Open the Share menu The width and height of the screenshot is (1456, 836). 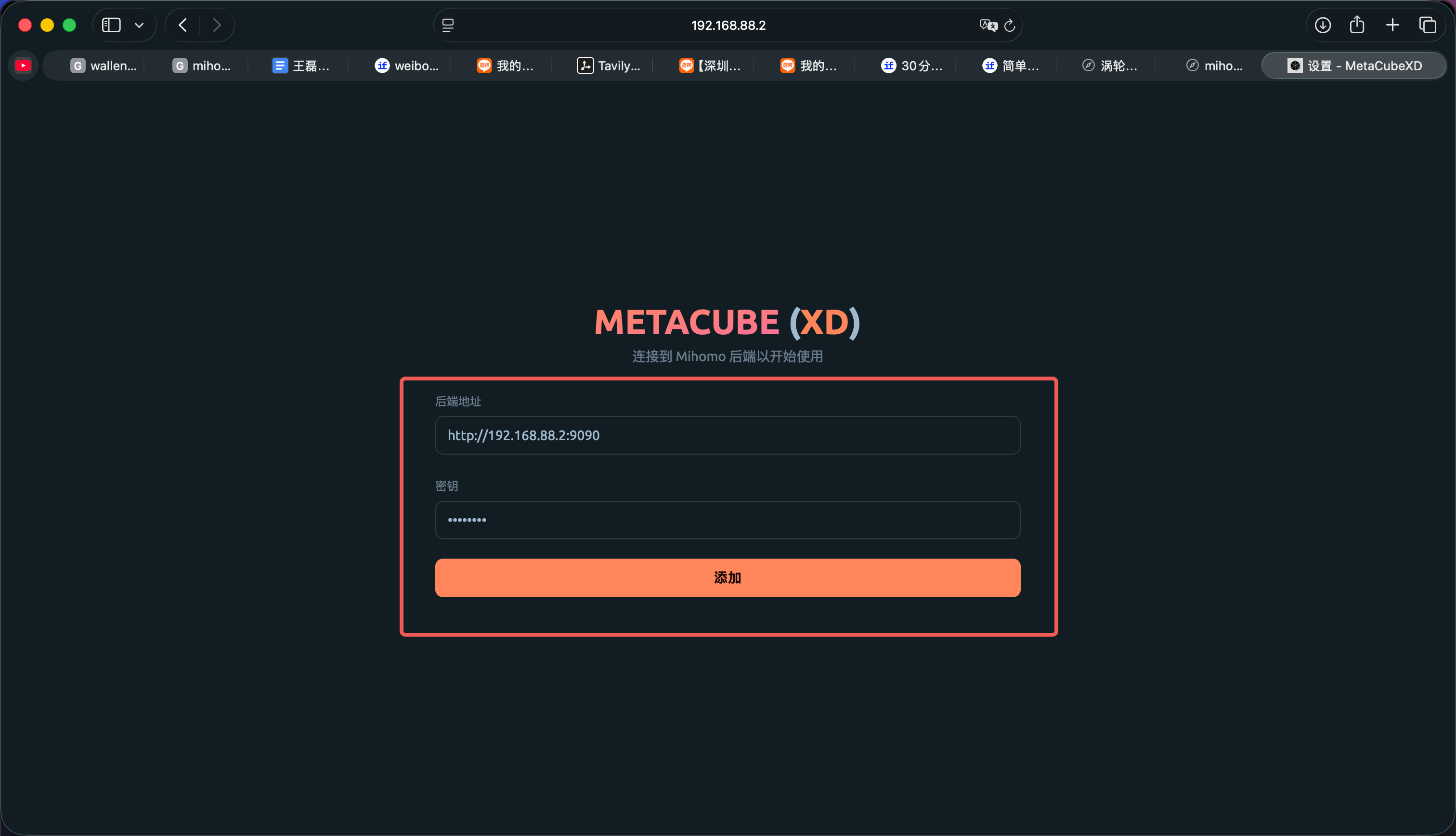(x=1357, y=25)
